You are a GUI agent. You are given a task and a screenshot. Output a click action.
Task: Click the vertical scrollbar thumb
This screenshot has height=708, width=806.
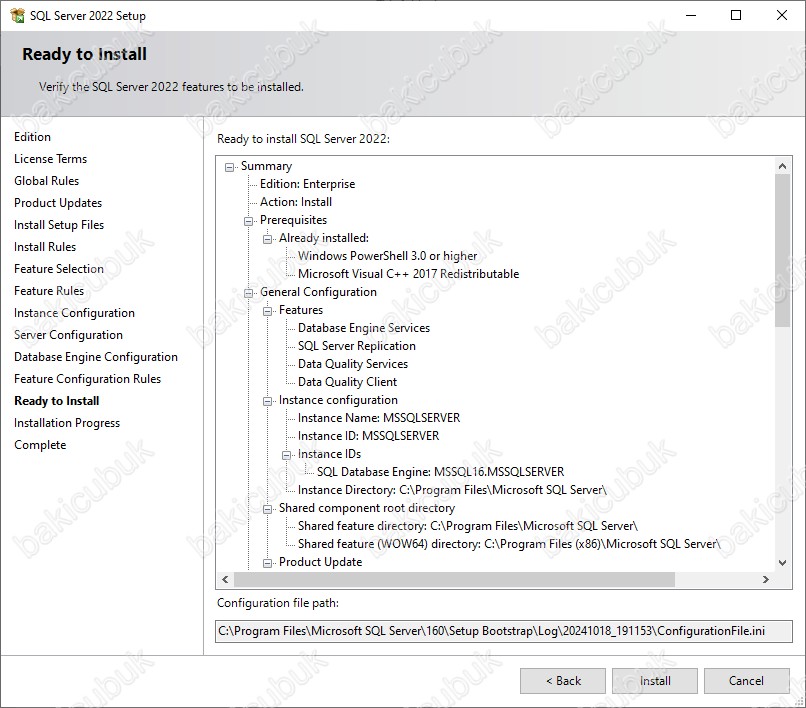[782, 250]
